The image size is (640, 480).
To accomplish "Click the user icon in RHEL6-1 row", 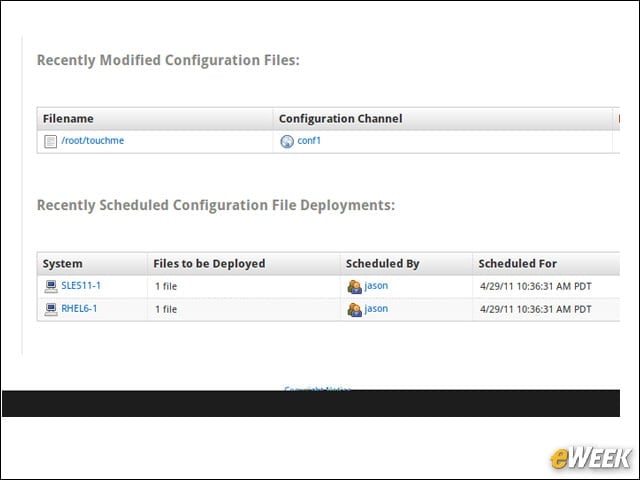I will [354, 310].
